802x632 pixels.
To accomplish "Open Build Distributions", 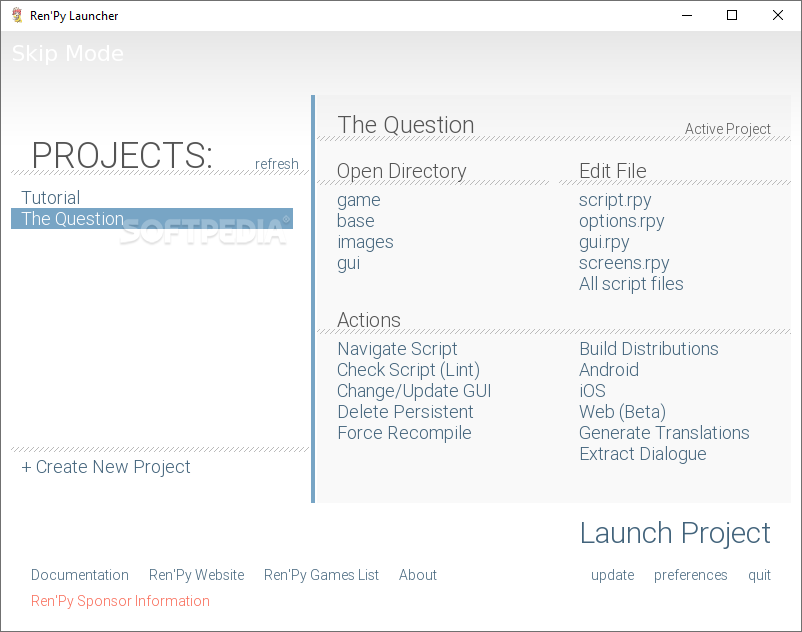I will tap(649, 349).
